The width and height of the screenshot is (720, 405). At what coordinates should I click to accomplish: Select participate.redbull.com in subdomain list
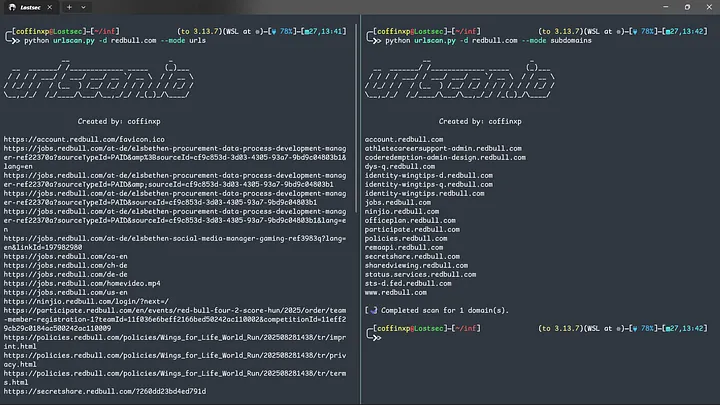tap(412, 229)
